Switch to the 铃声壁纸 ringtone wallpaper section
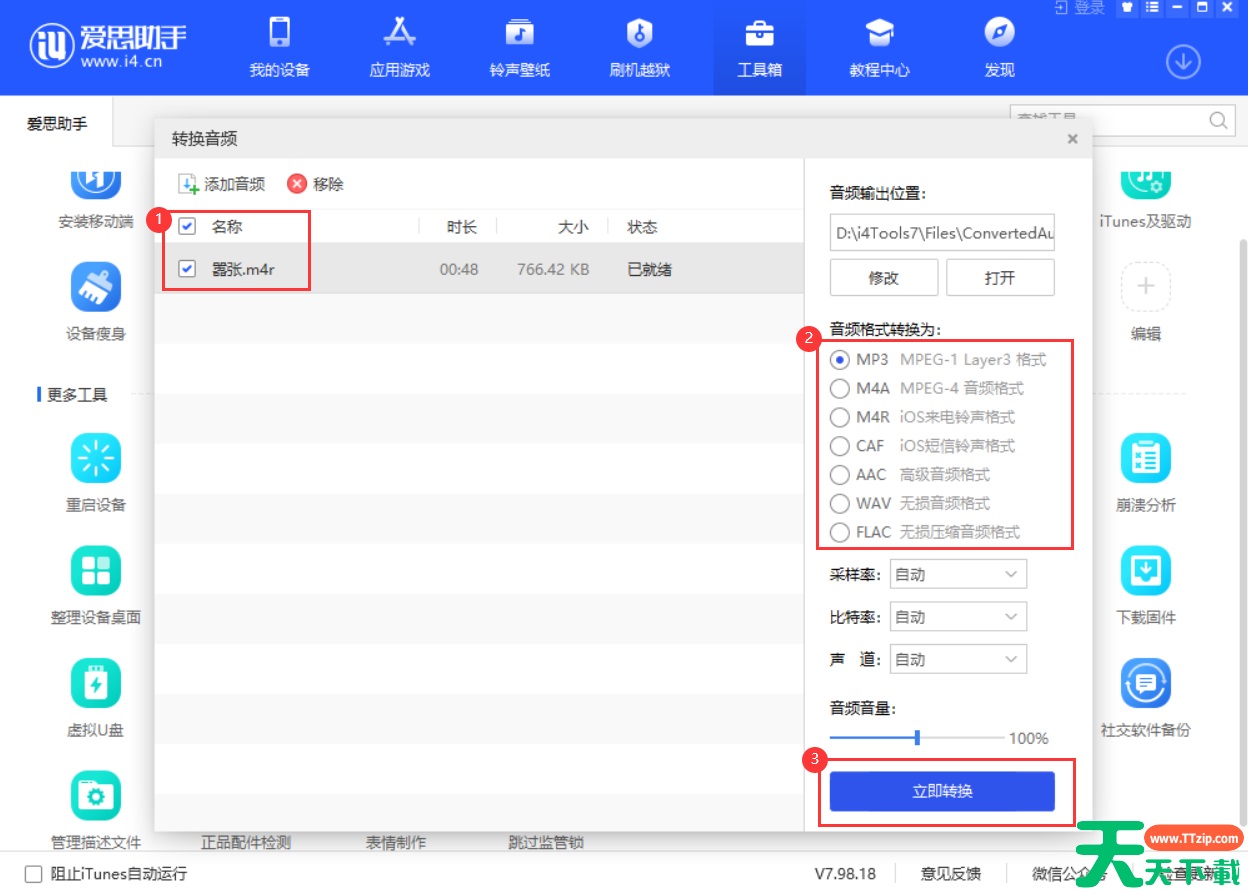The width and height of the screenshot is (1248, 894). (518, 47)
